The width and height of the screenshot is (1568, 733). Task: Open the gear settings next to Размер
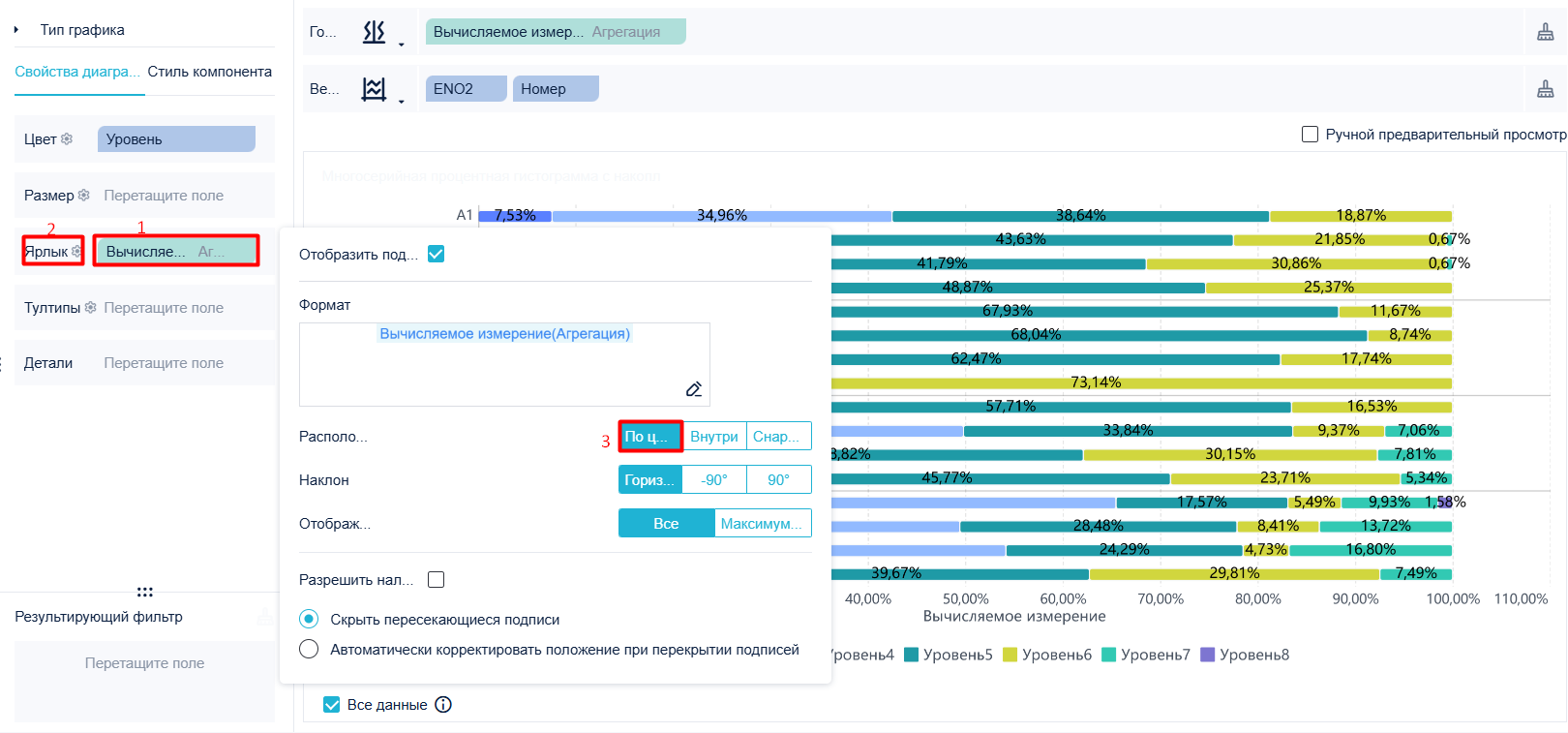coord(84,195)
